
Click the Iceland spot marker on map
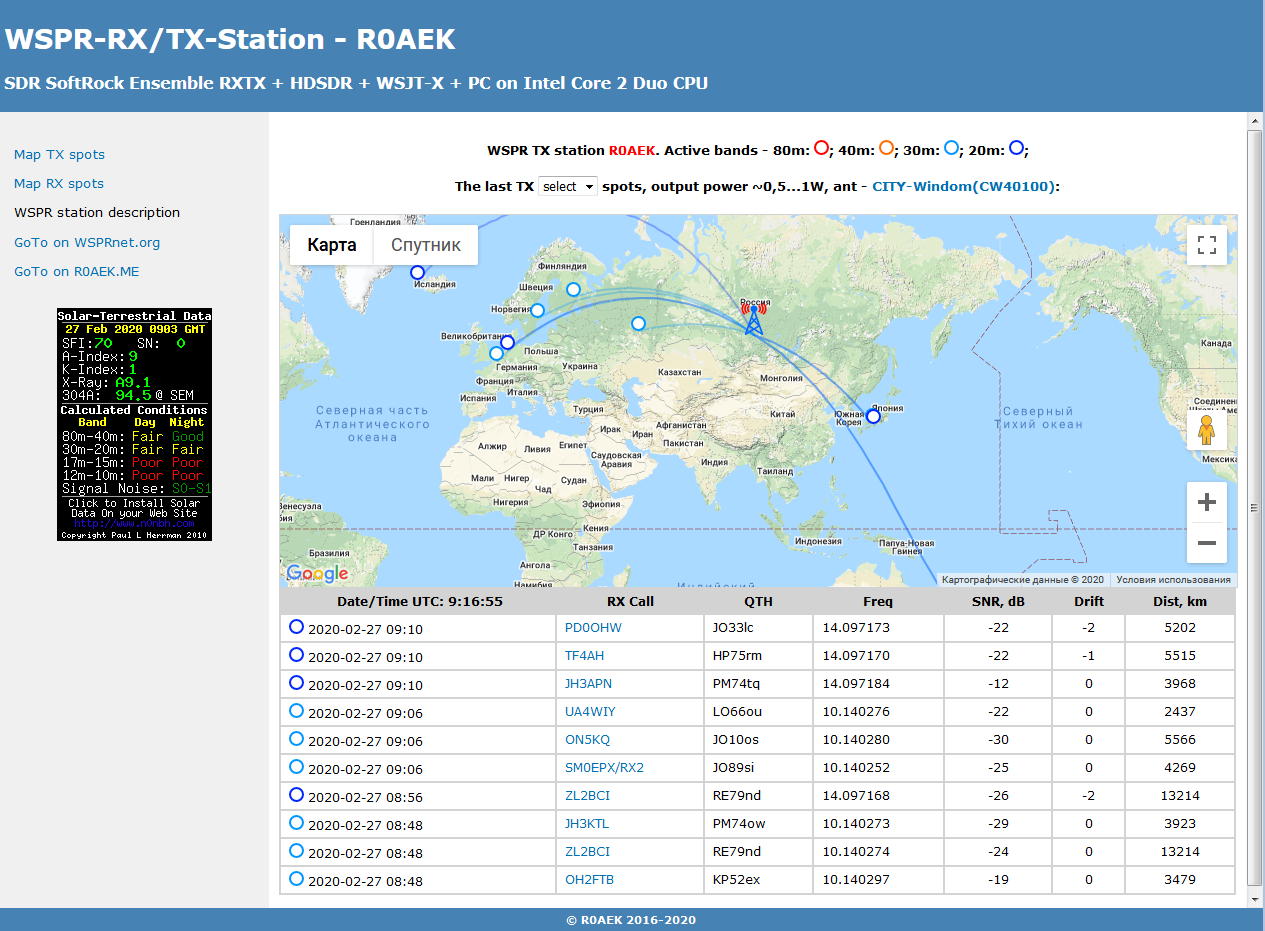pyautogui.click(x=417, y=272)
